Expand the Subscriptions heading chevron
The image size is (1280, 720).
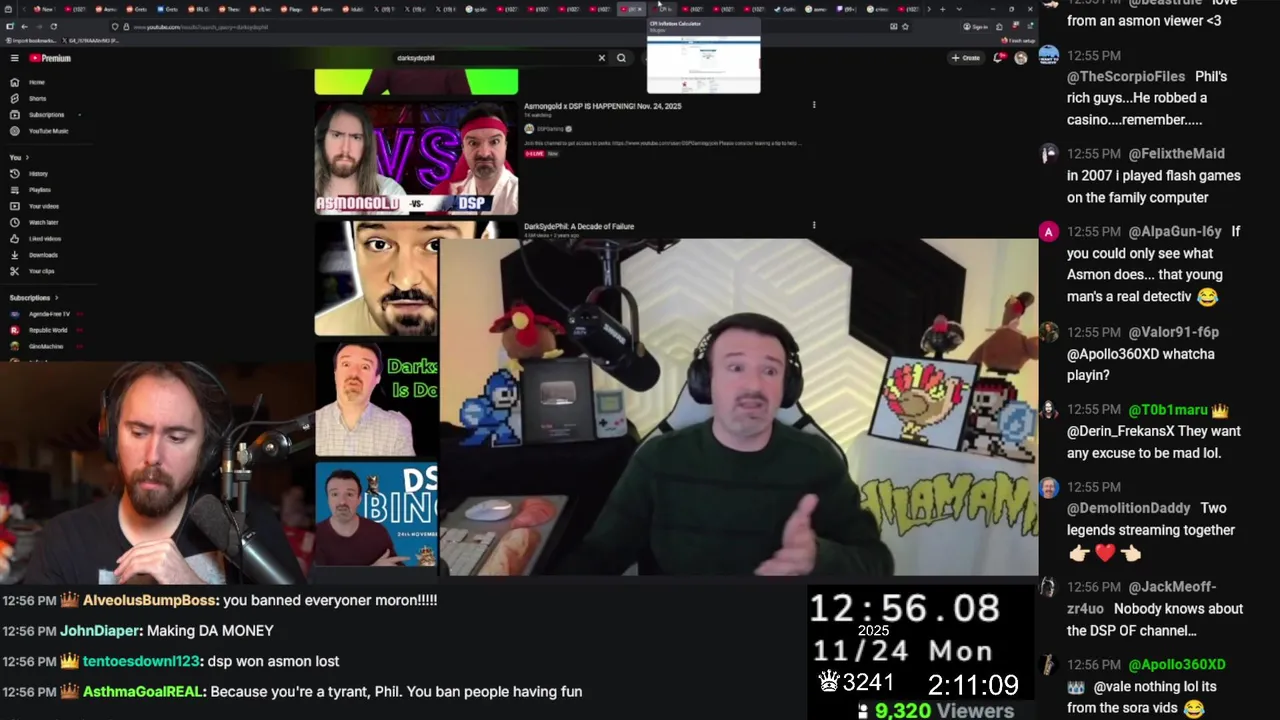[56, 297]
